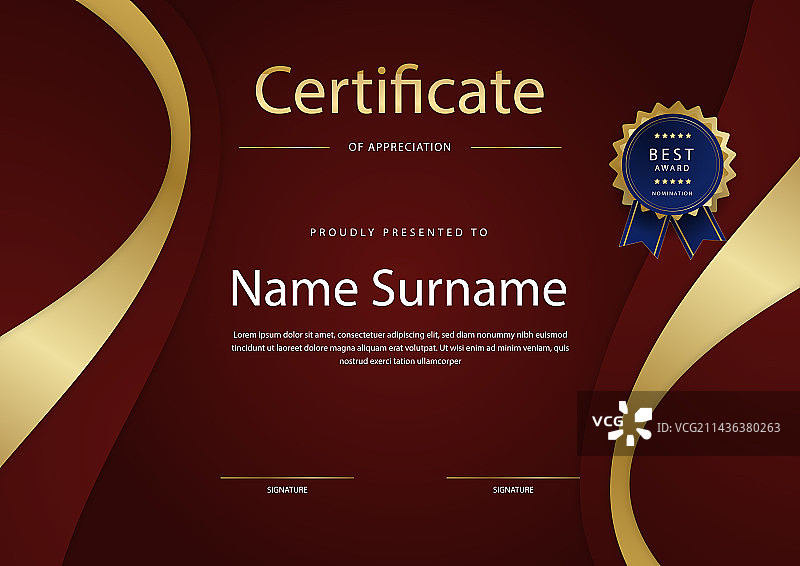Viewport: 800px width, 566px height.
Task: Click the right "SIGNATURE" label
Action: (x=513, y=489)
